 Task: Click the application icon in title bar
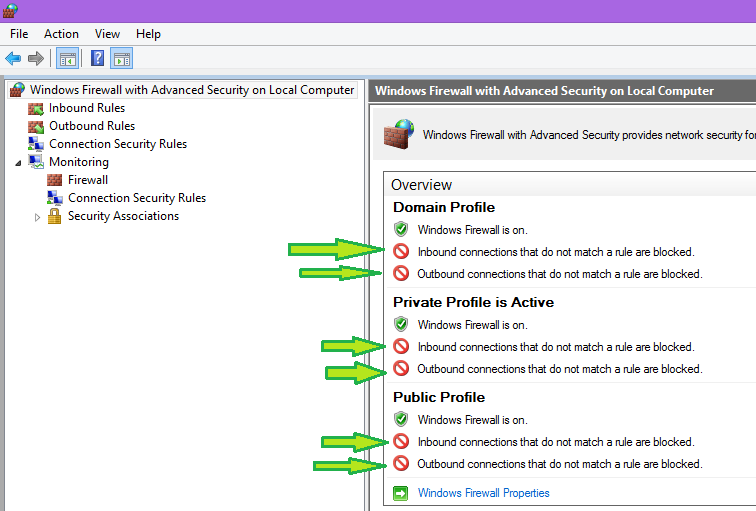10,11
